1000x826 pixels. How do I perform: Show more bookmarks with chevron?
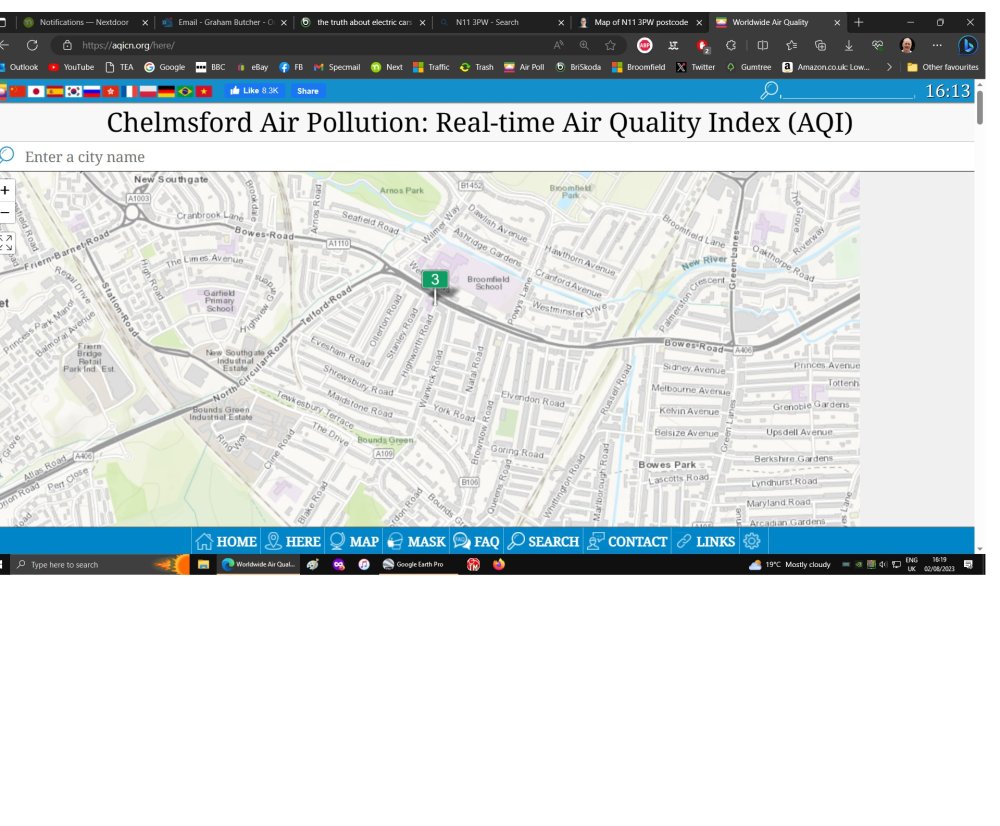pyautogui.click(x=889, y=67)
